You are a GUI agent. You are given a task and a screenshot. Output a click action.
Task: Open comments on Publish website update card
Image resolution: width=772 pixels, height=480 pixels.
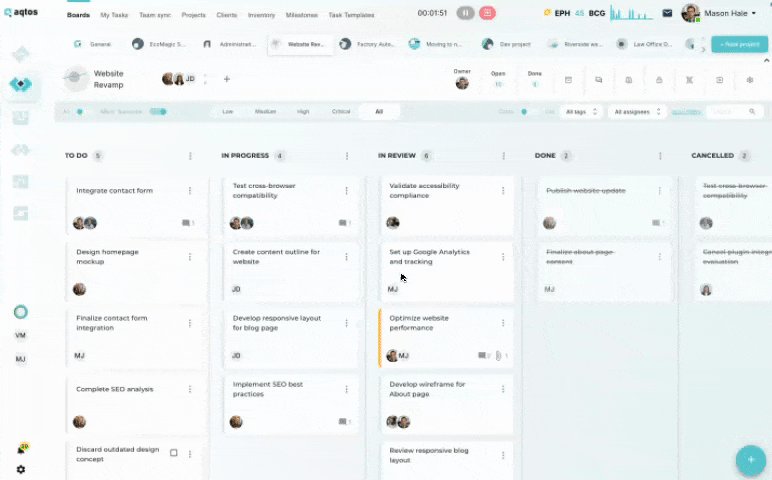tap(658, 223)
